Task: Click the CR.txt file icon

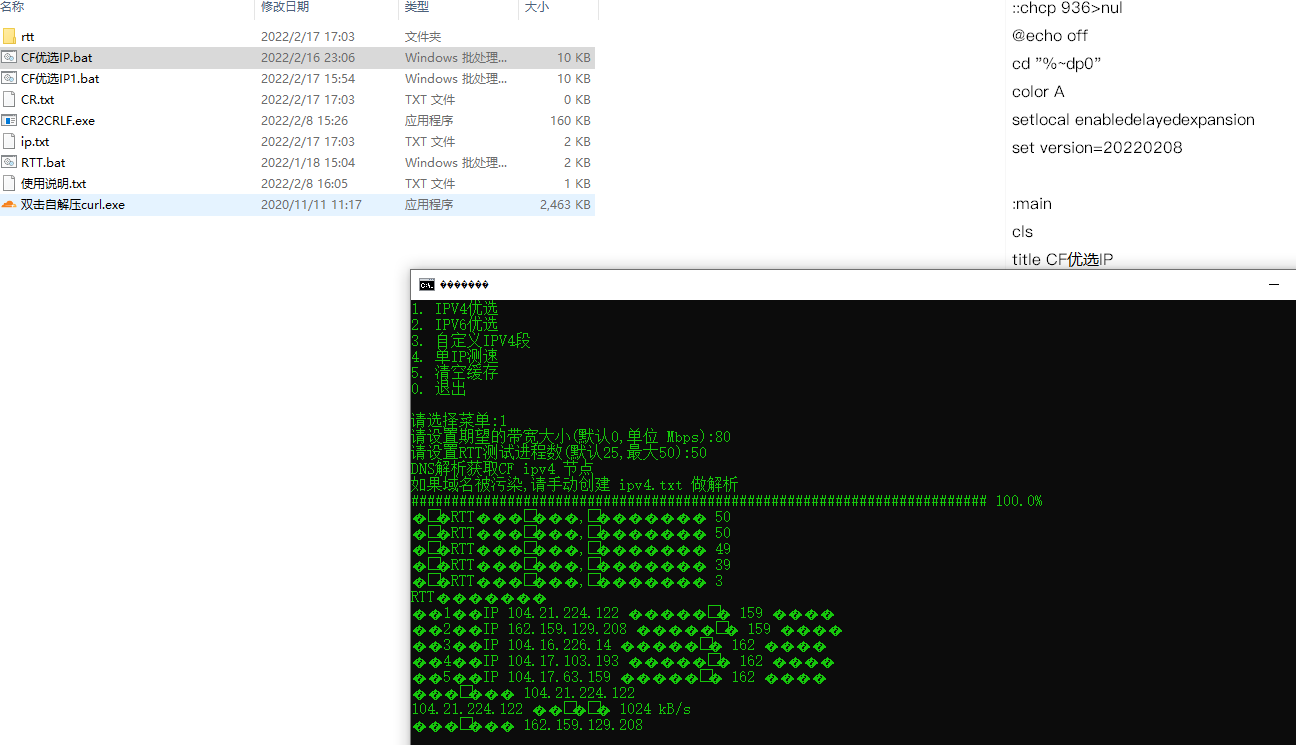Action: click(x=10, y=99)
